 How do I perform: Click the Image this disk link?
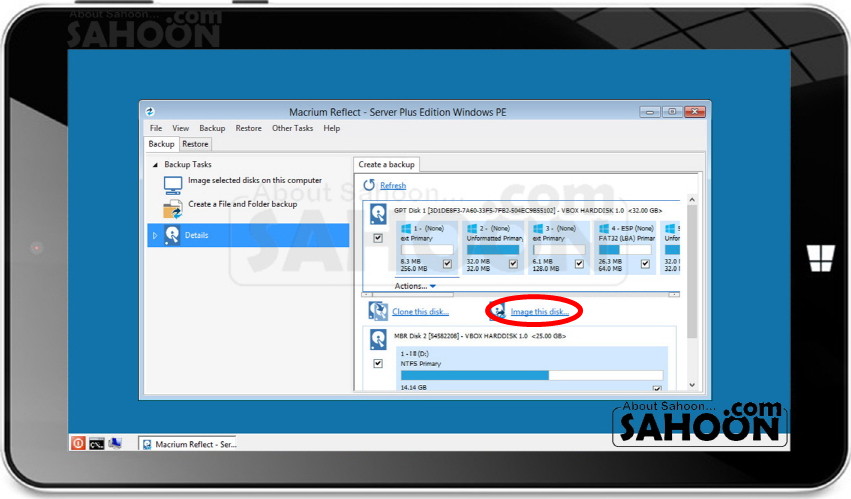pyautogui.click(x=539, y=312)
